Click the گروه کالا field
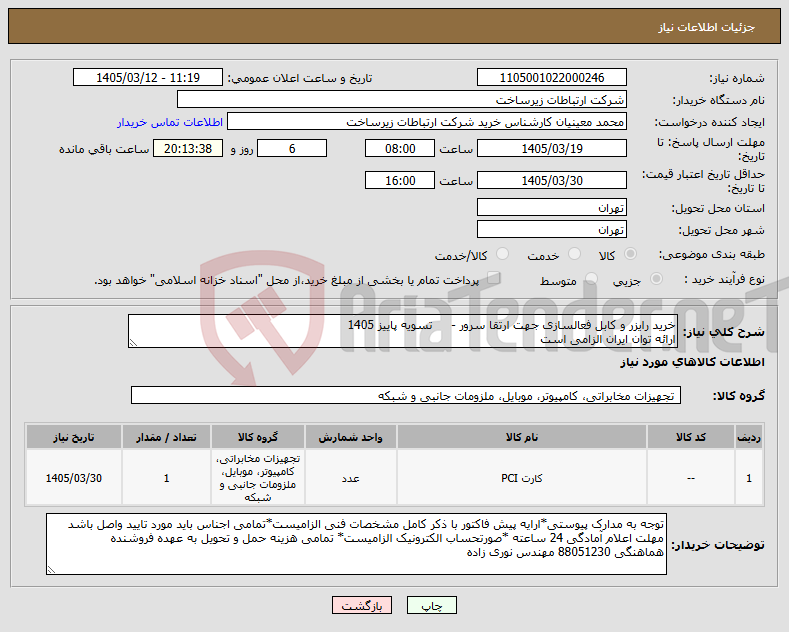 pos(406,396)
